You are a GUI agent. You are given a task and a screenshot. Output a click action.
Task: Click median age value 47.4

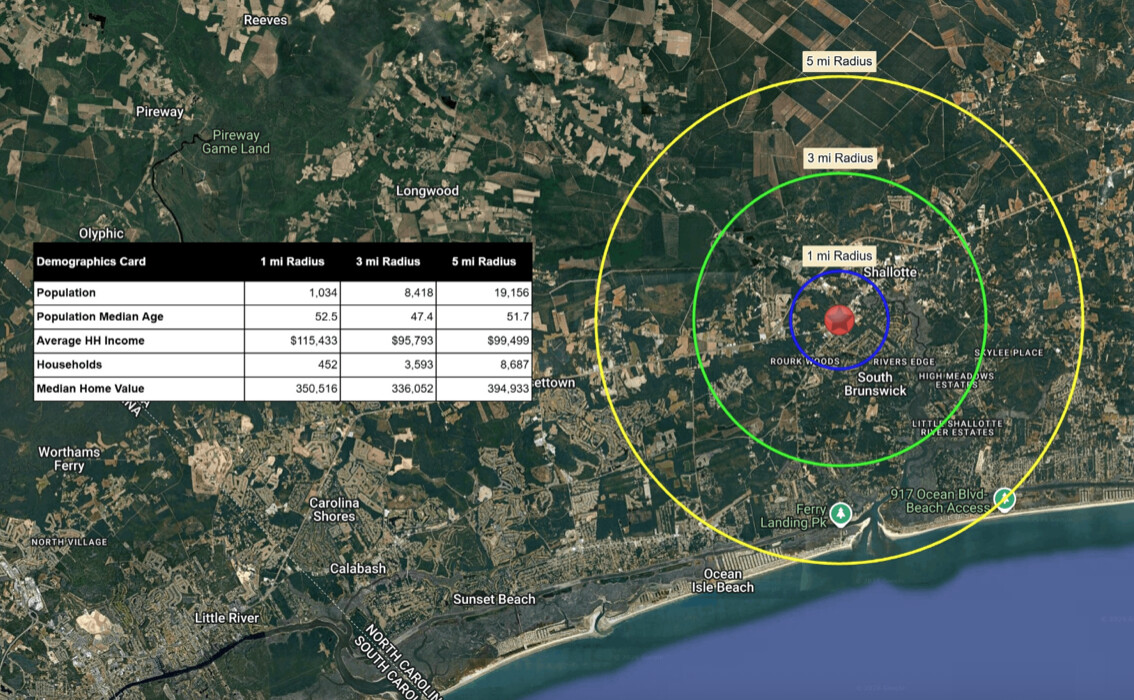click(422, 317)
